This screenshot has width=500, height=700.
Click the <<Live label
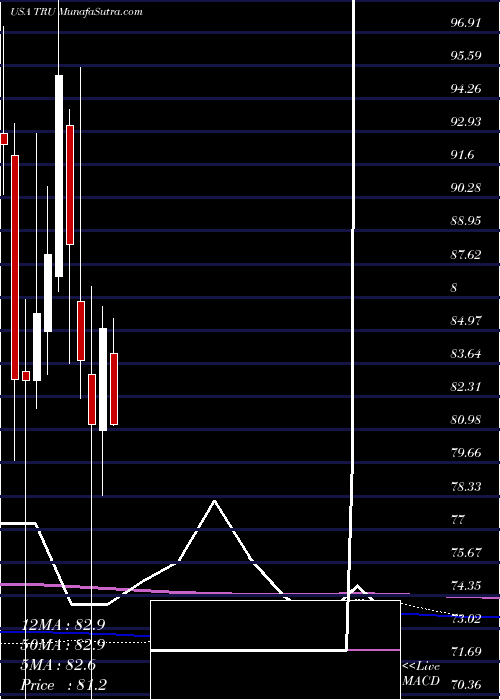421,667
